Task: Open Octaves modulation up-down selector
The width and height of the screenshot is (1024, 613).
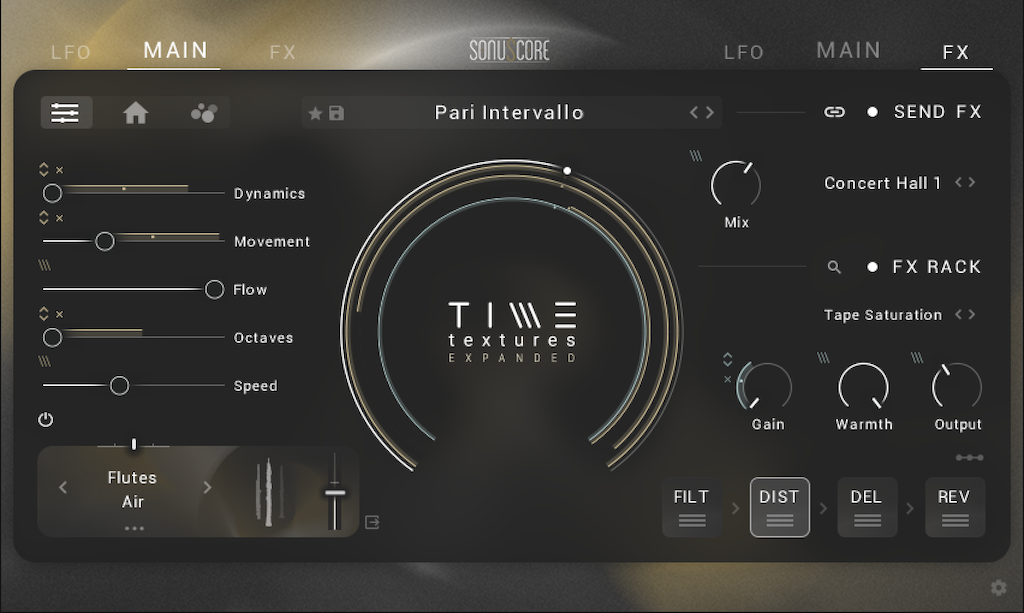Action: click(44, 314)
